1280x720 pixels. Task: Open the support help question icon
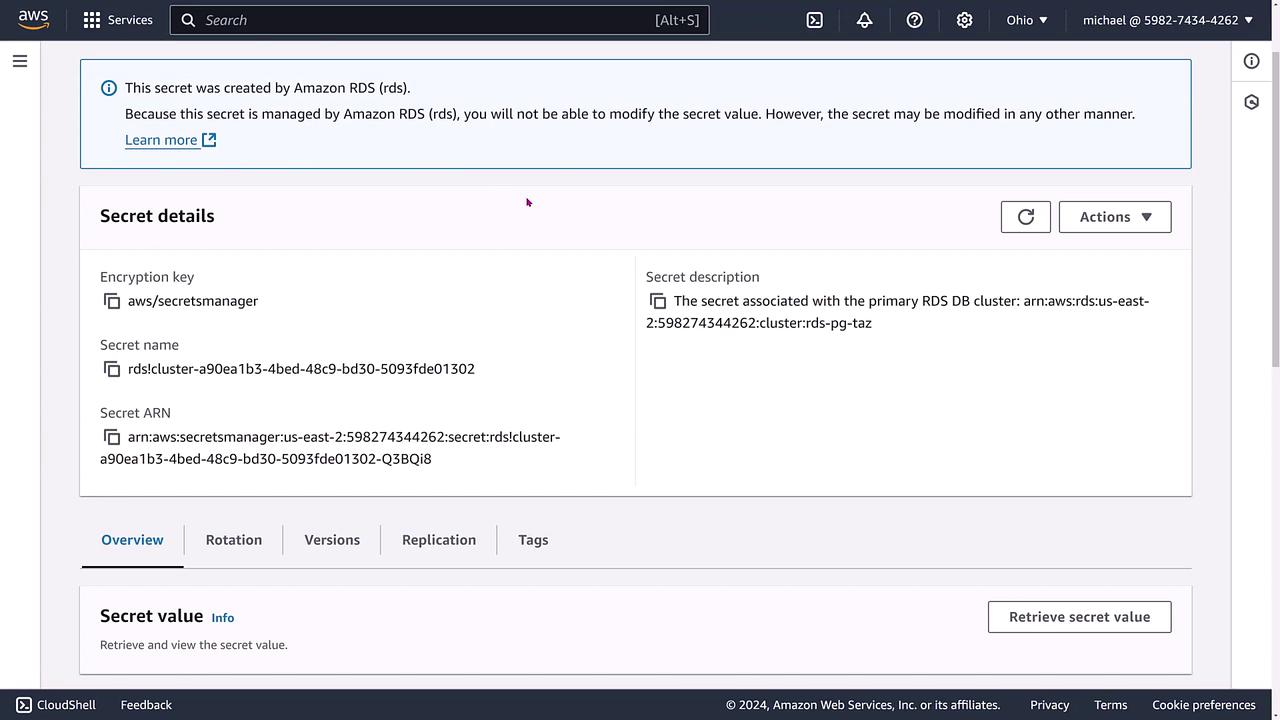[x=914, y=20]
